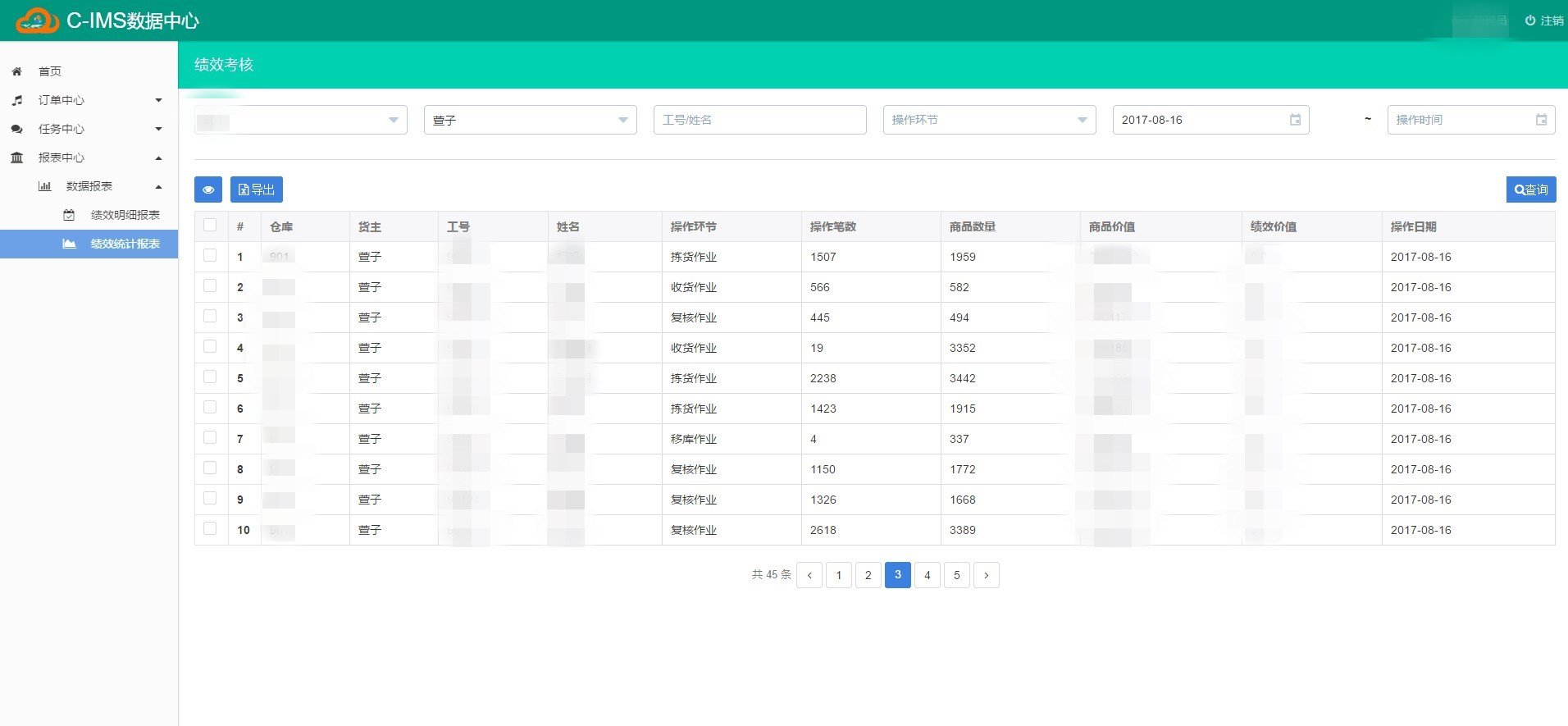Go to next page arrow

[x=987, y=575]
